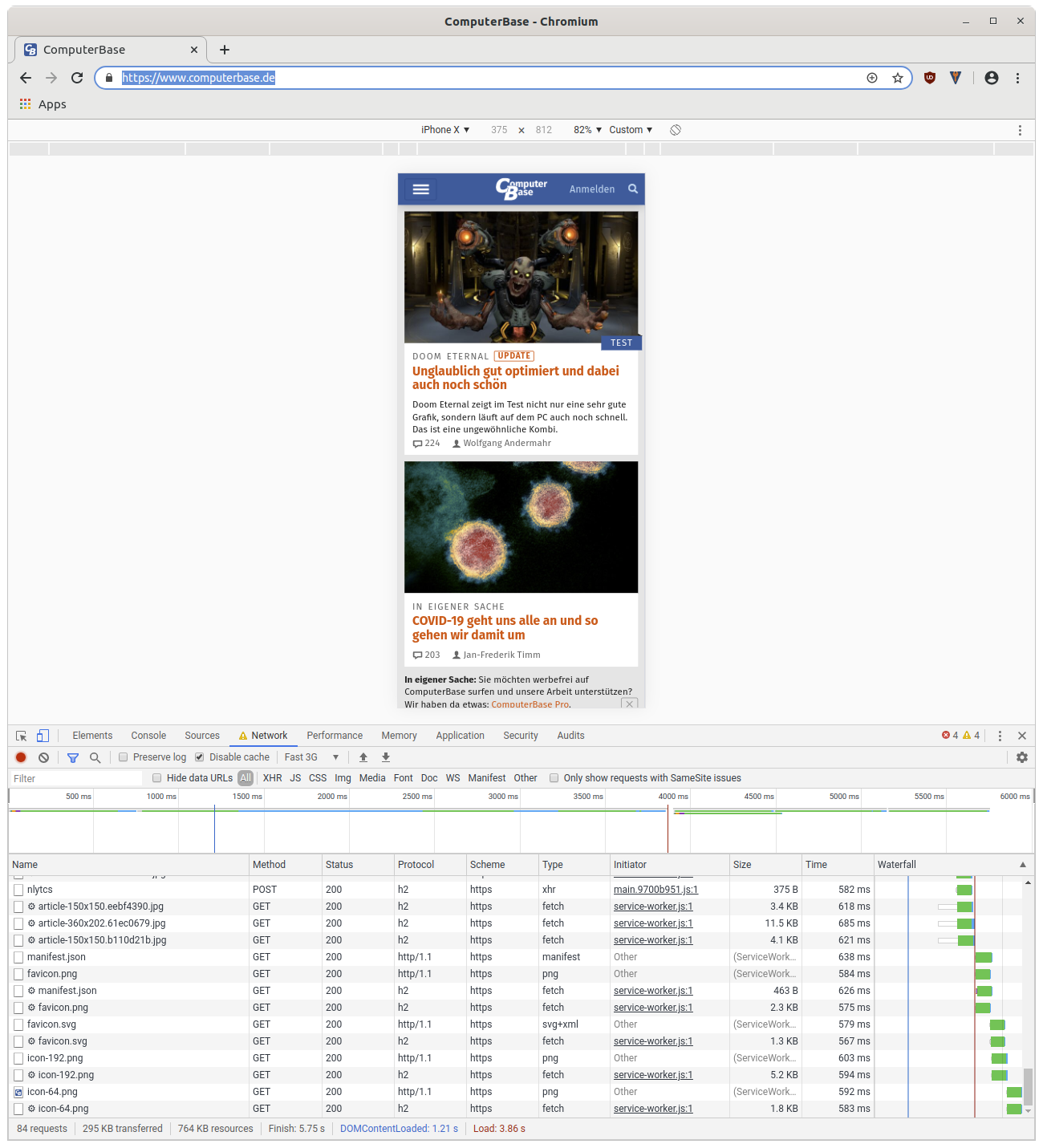Click the ComputerBase site search magnifier
The image size is (1043, 1148).
pos(633,189)
